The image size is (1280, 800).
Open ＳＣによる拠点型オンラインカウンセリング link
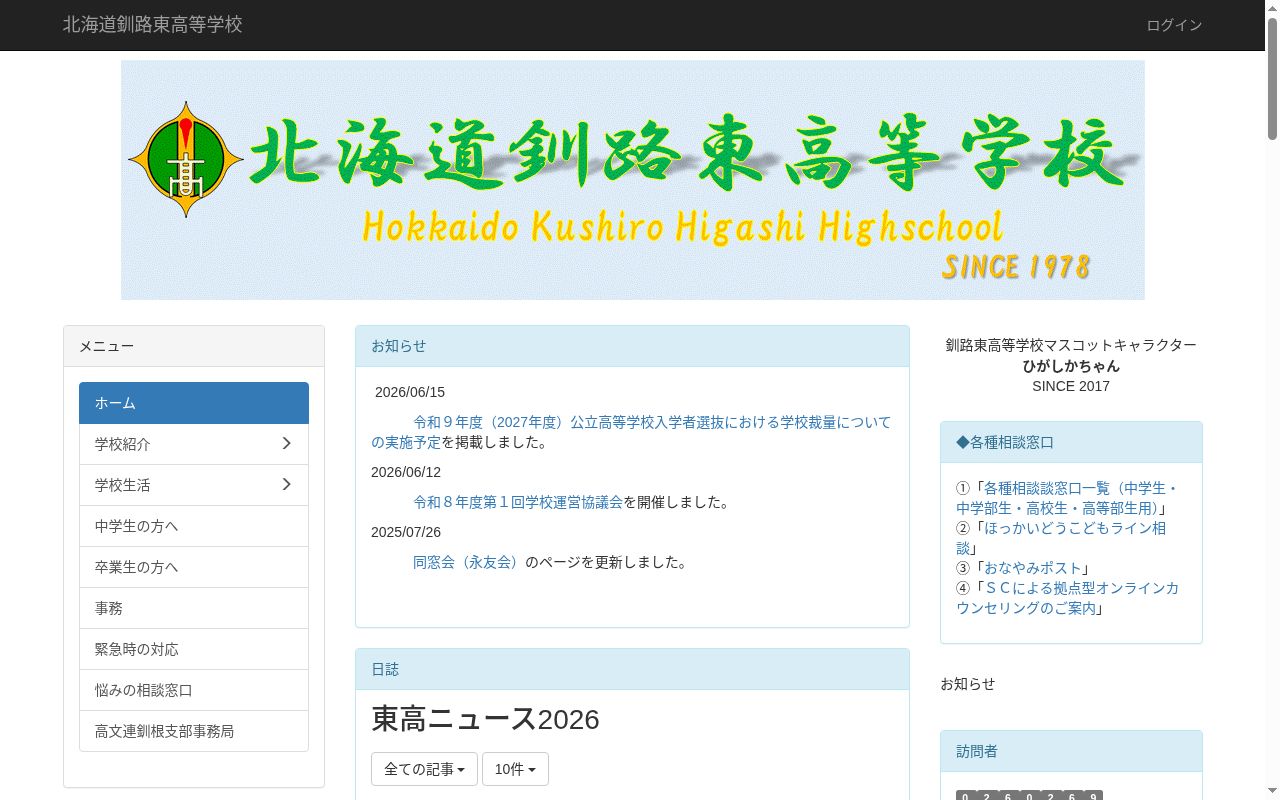(x=1067, y=598)
